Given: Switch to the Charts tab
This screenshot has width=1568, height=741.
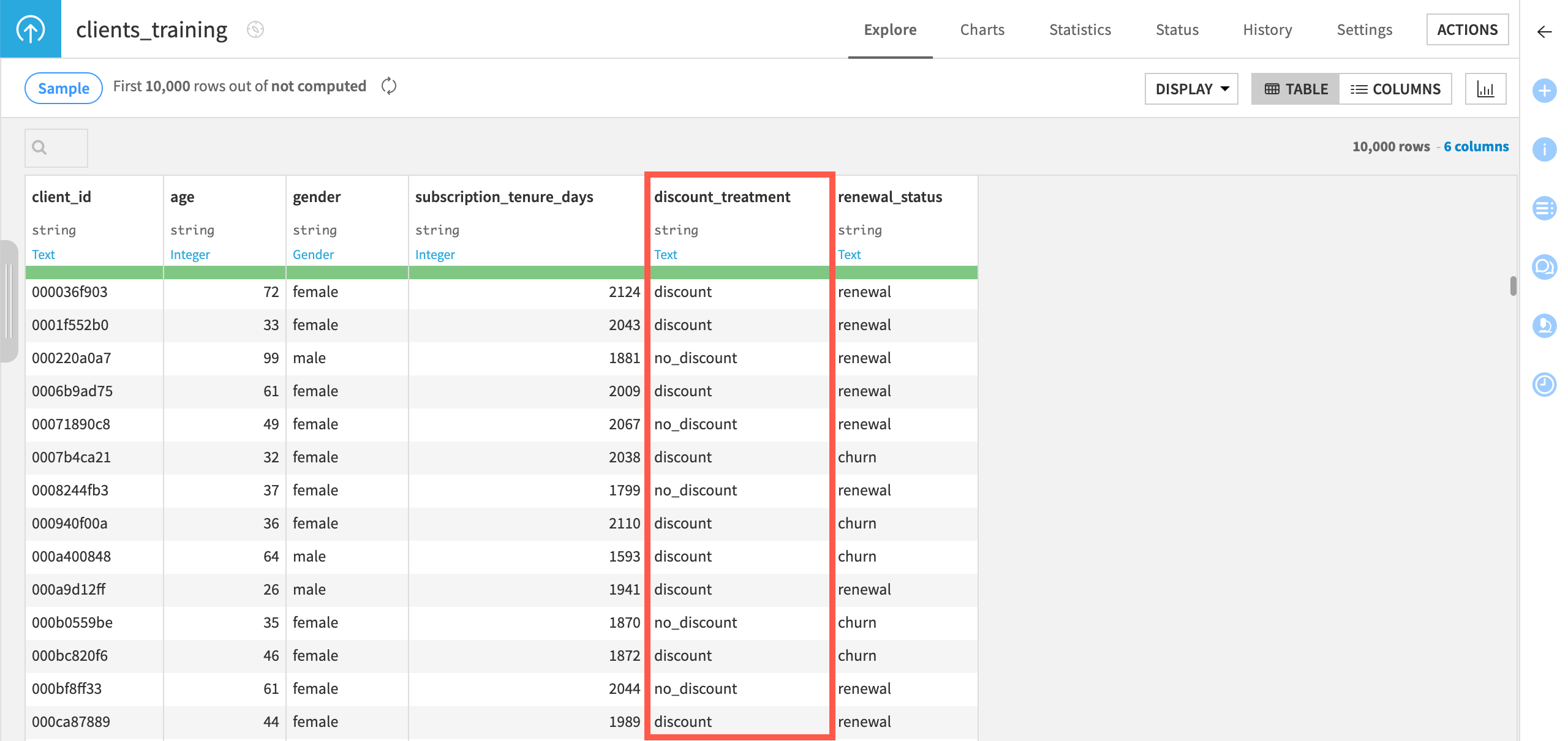Looking at the screenshot, I should coord(982,29).
